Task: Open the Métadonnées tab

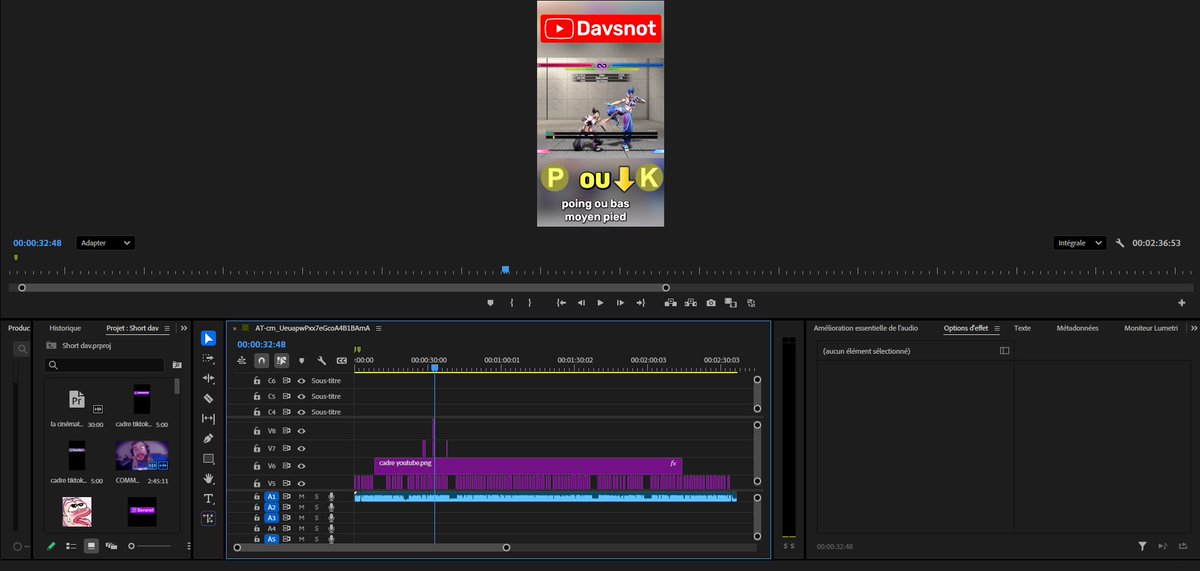Action: (x=1077, y=328)
